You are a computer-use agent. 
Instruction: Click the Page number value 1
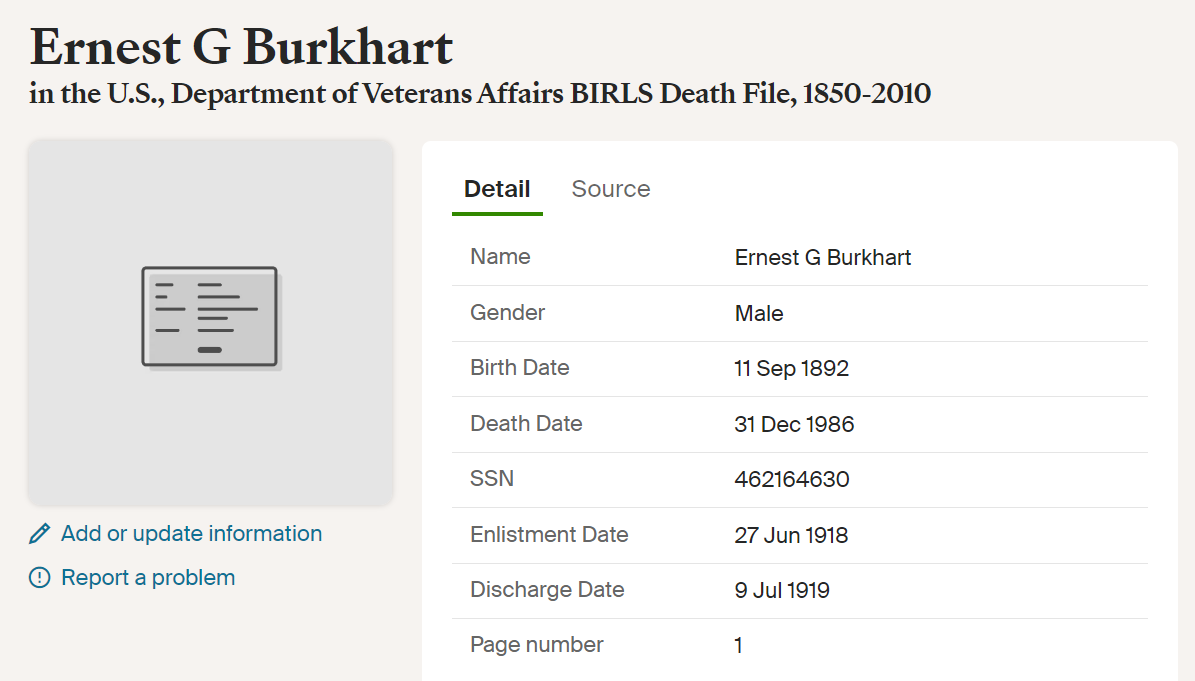(x=738, y=646)
